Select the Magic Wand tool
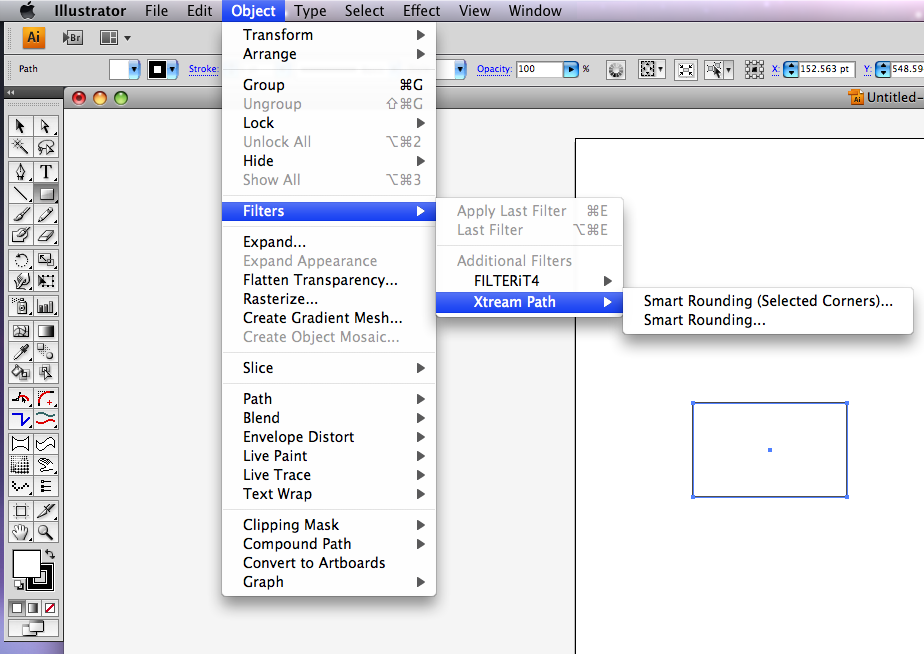The height and width of the screenshot is (654, 924). point(21,147)
